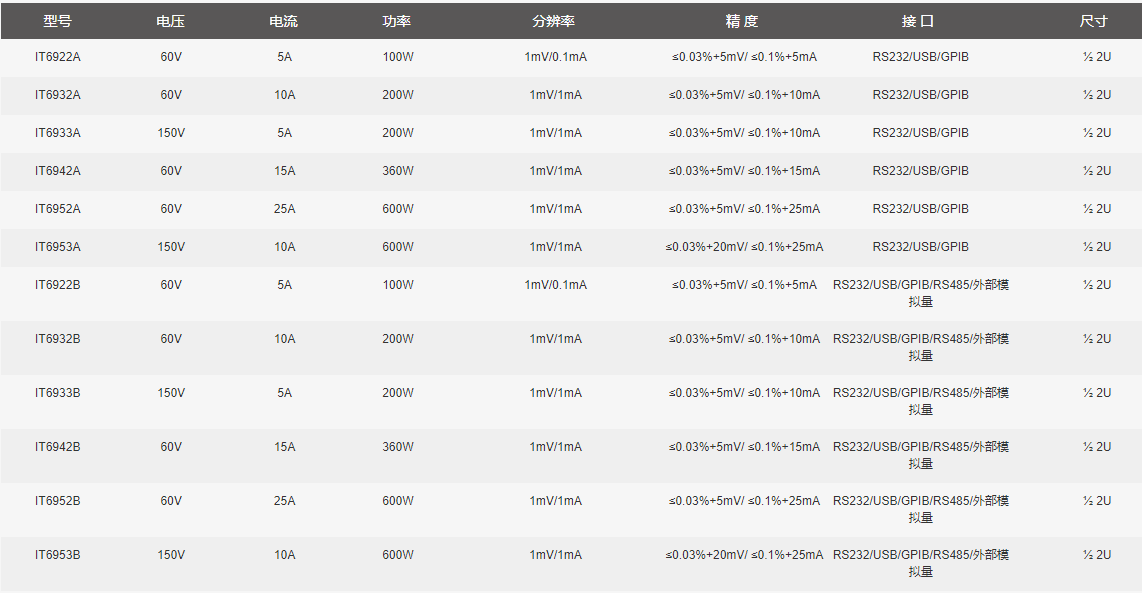Click the 电压 column header
The width and height of the screenshot is (1142, 593).
[x=171, y=21]
